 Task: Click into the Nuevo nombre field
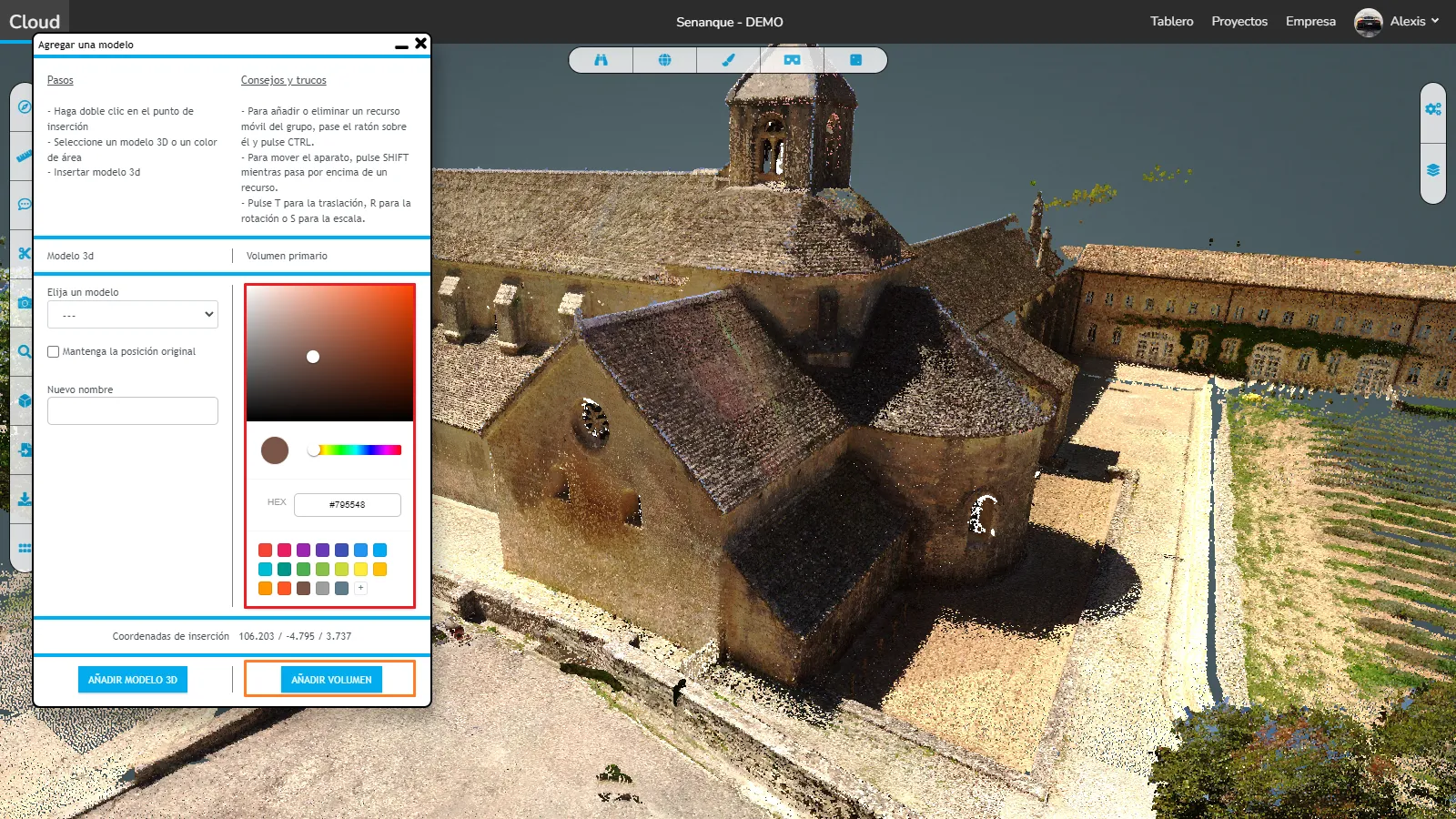point(133,410)
